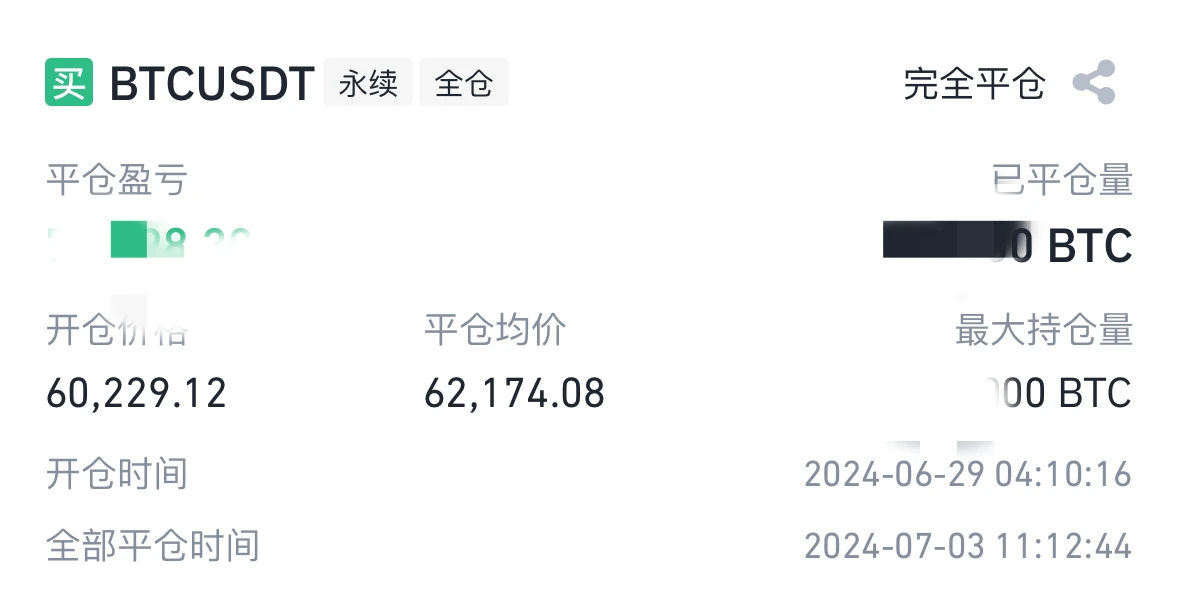
Task: Click the open time 2024-06-29 04:10:16
Action: [968, 474]
